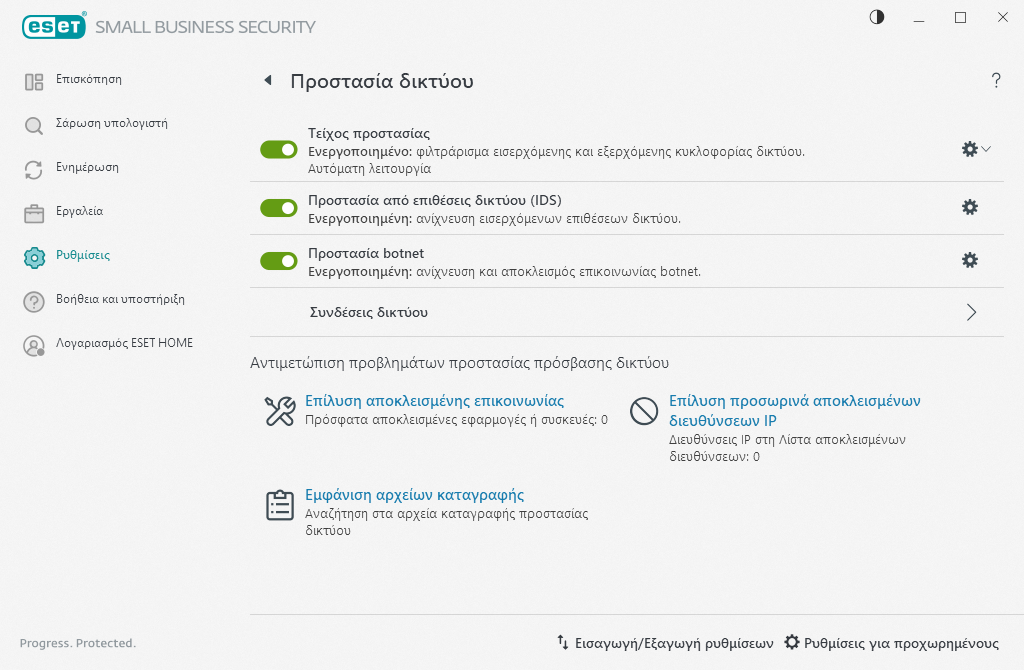Viewport: 1024px width, 670px height.
Task: Switch off the Προστασία botnet toggle
Action: coord(279,261)
